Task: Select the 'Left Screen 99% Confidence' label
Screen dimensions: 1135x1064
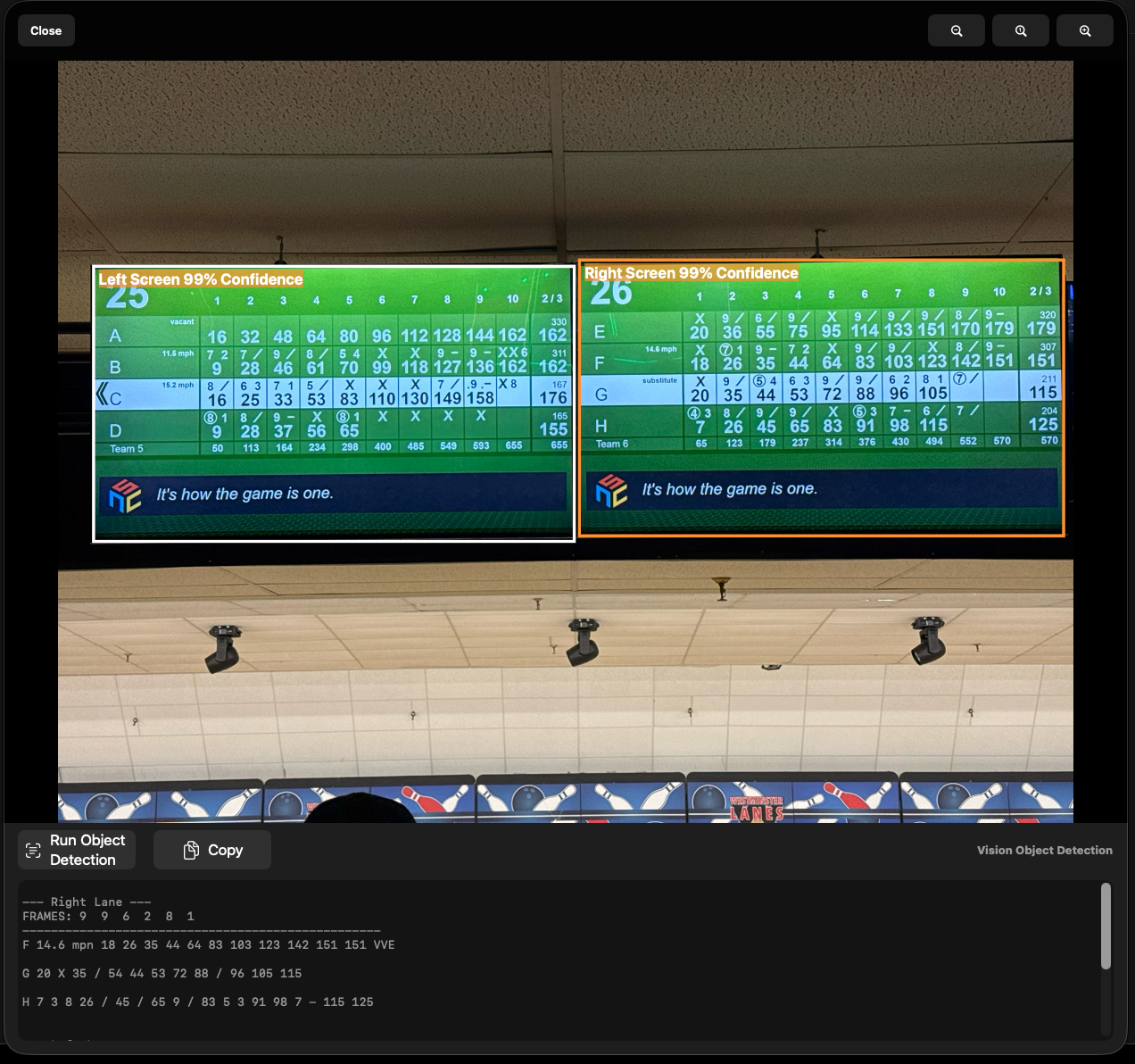Action: click(x=201, y=279)
